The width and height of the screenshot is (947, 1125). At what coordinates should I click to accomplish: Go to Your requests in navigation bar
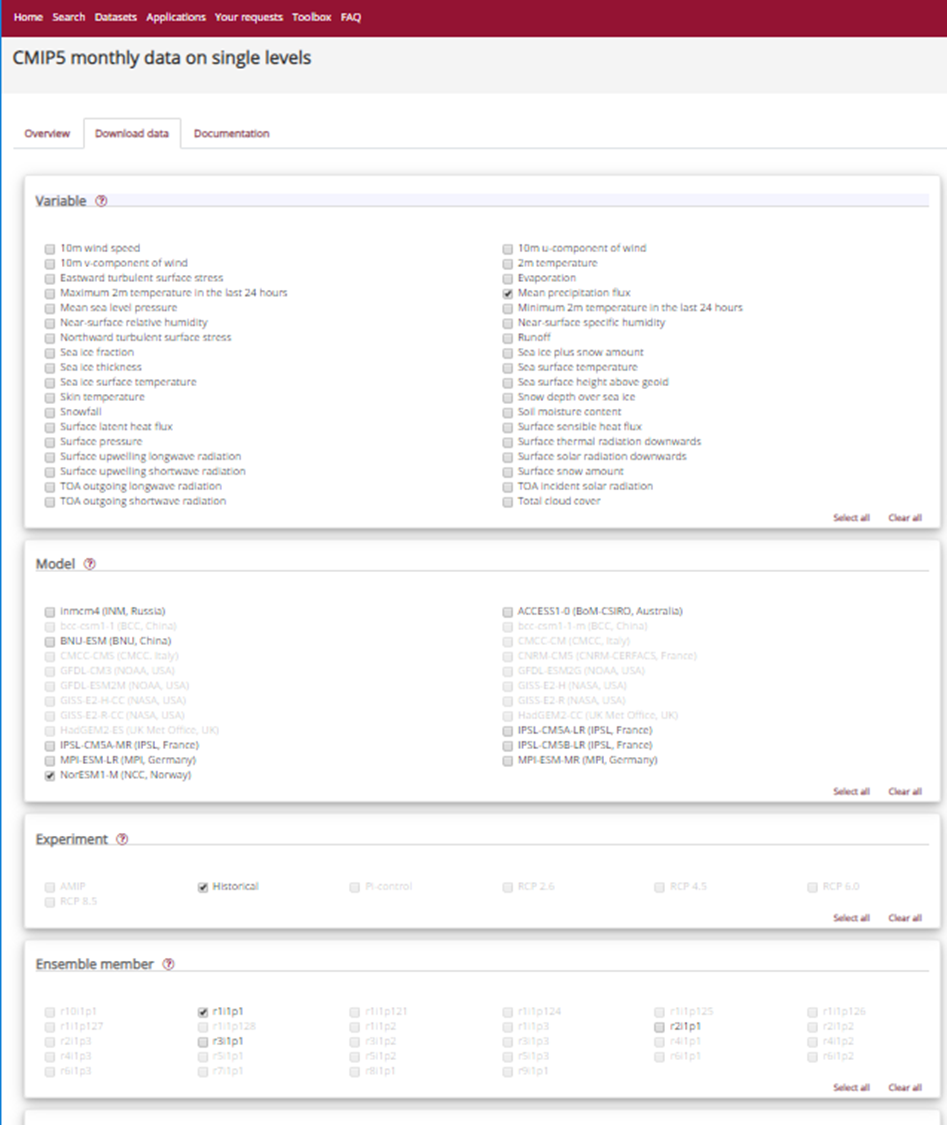click(249, 18)
